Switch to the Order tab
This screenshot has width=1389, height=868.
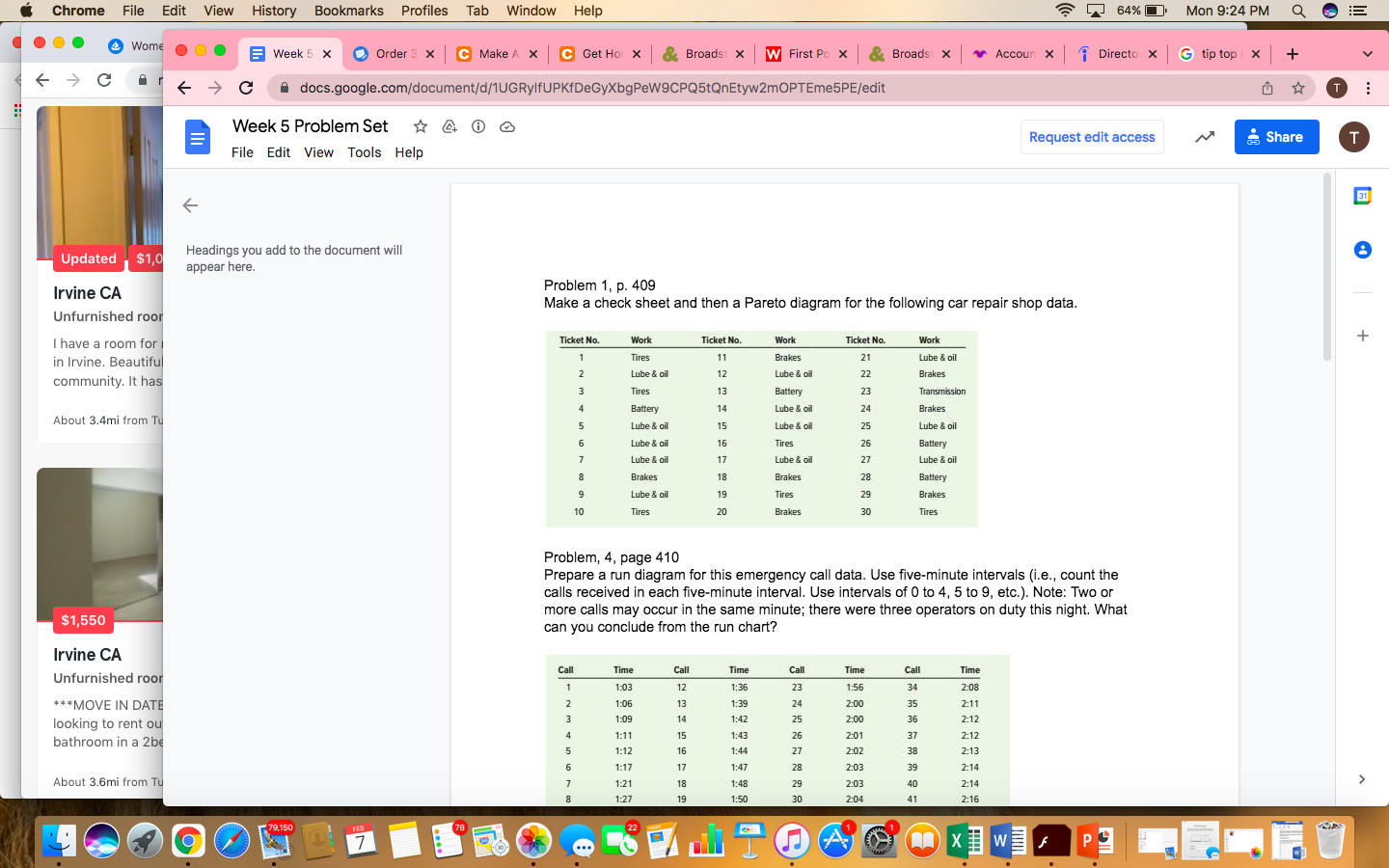pos(394,54)
